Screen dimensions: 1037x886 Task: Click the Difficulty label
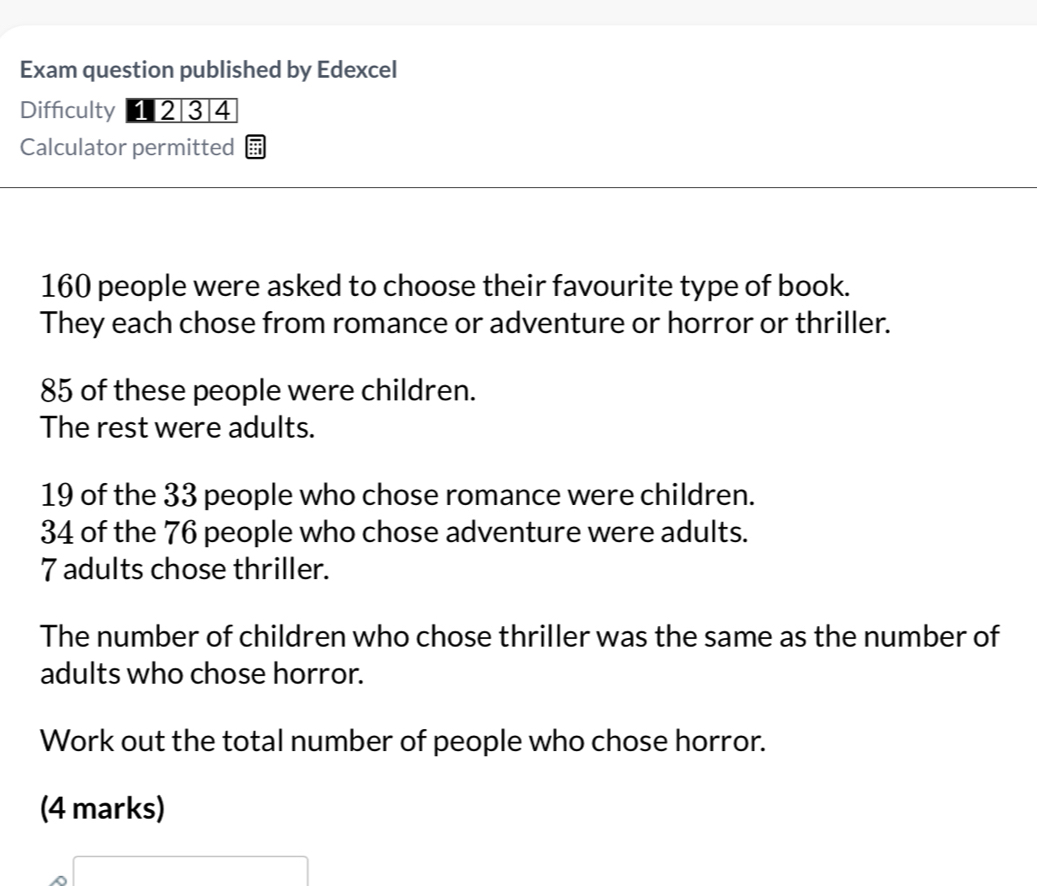(x=67, y=110)
